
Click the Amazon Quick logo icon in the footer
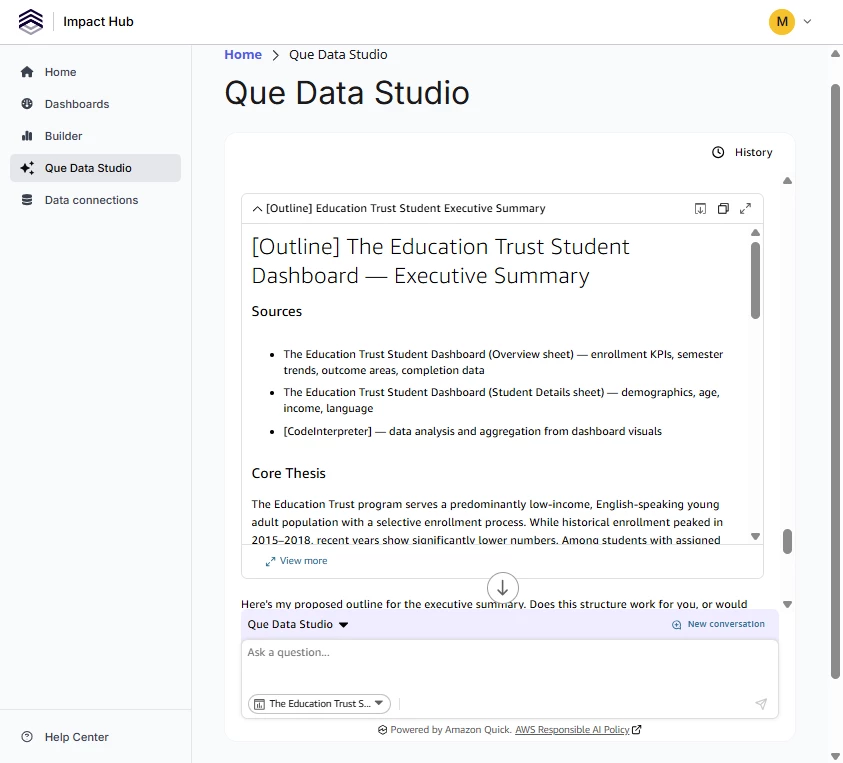[x=382, y=730]
